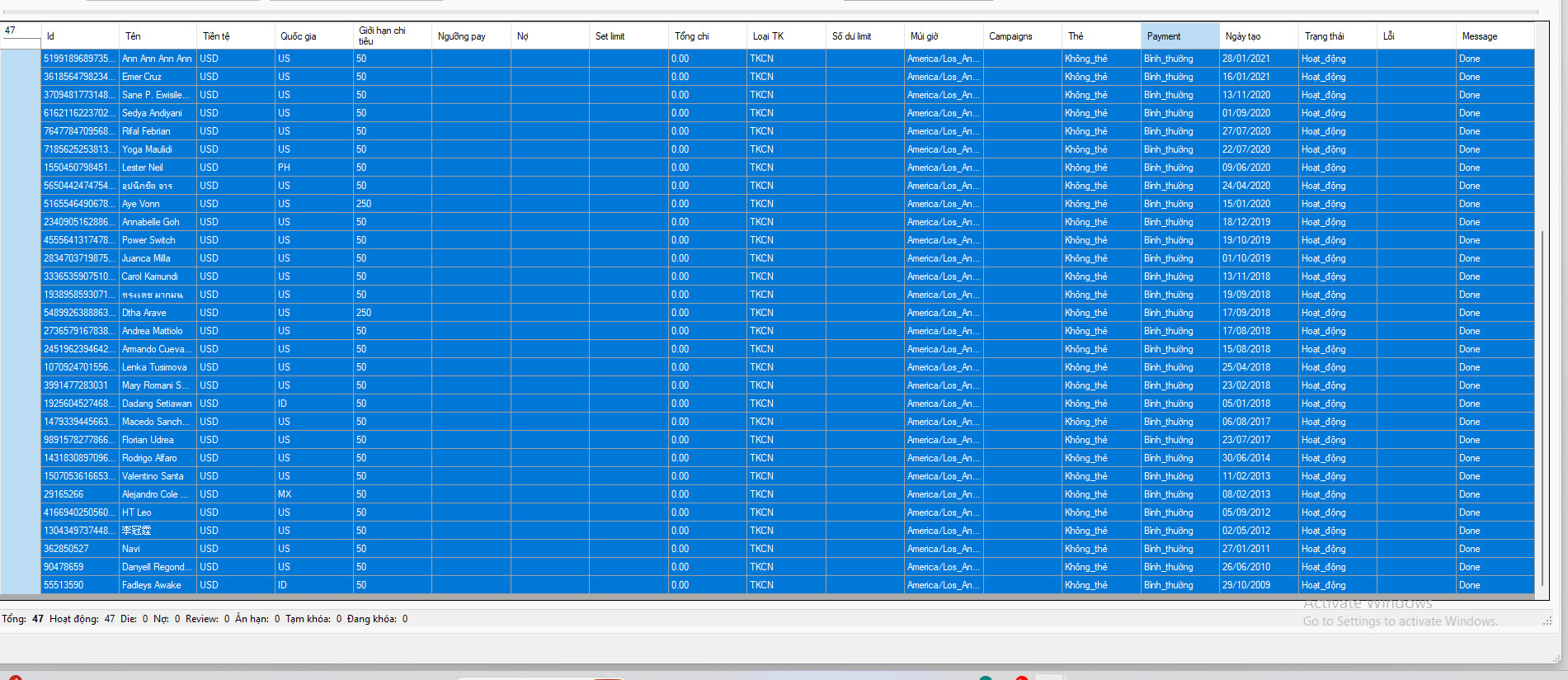The height and width of the screenshot is (680, 1568).
Task: Select the name cell Dadang Setiawan
Action: tap(158, 404)
